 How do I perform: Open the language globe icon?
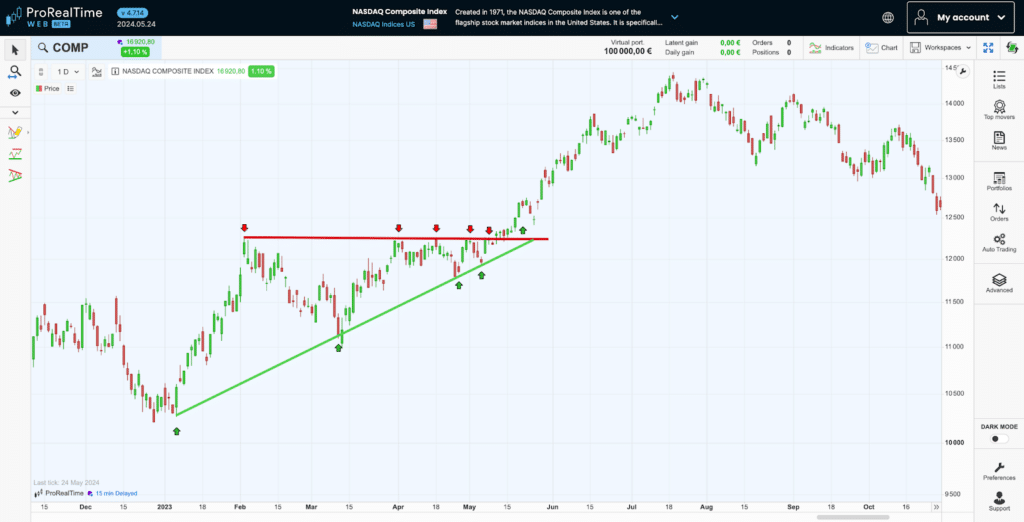click(x=888, y=18)
